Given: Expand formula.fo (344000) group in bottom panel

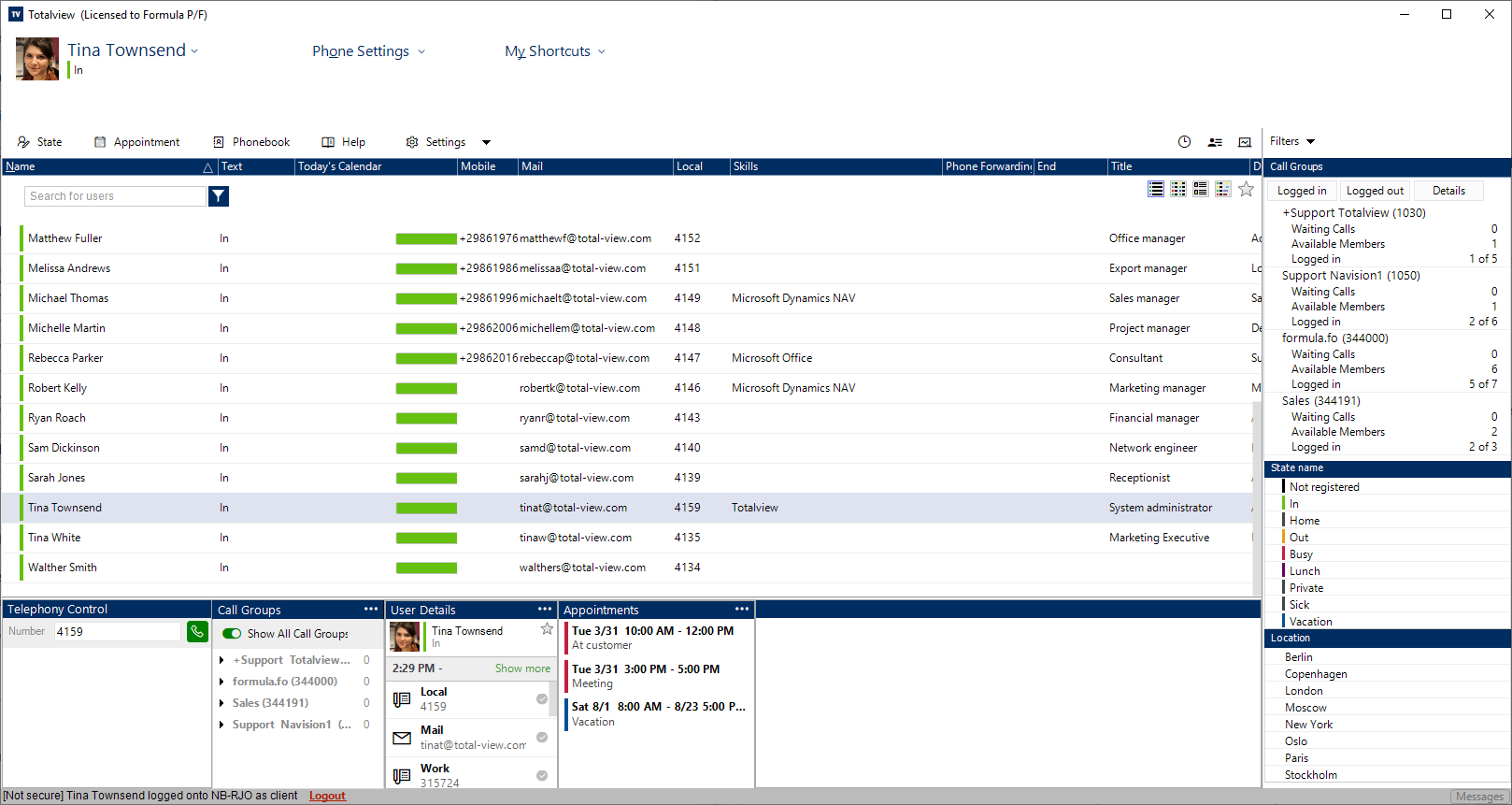Looking at the screenshot, I should pyautogui.click(x=221, y=682).
